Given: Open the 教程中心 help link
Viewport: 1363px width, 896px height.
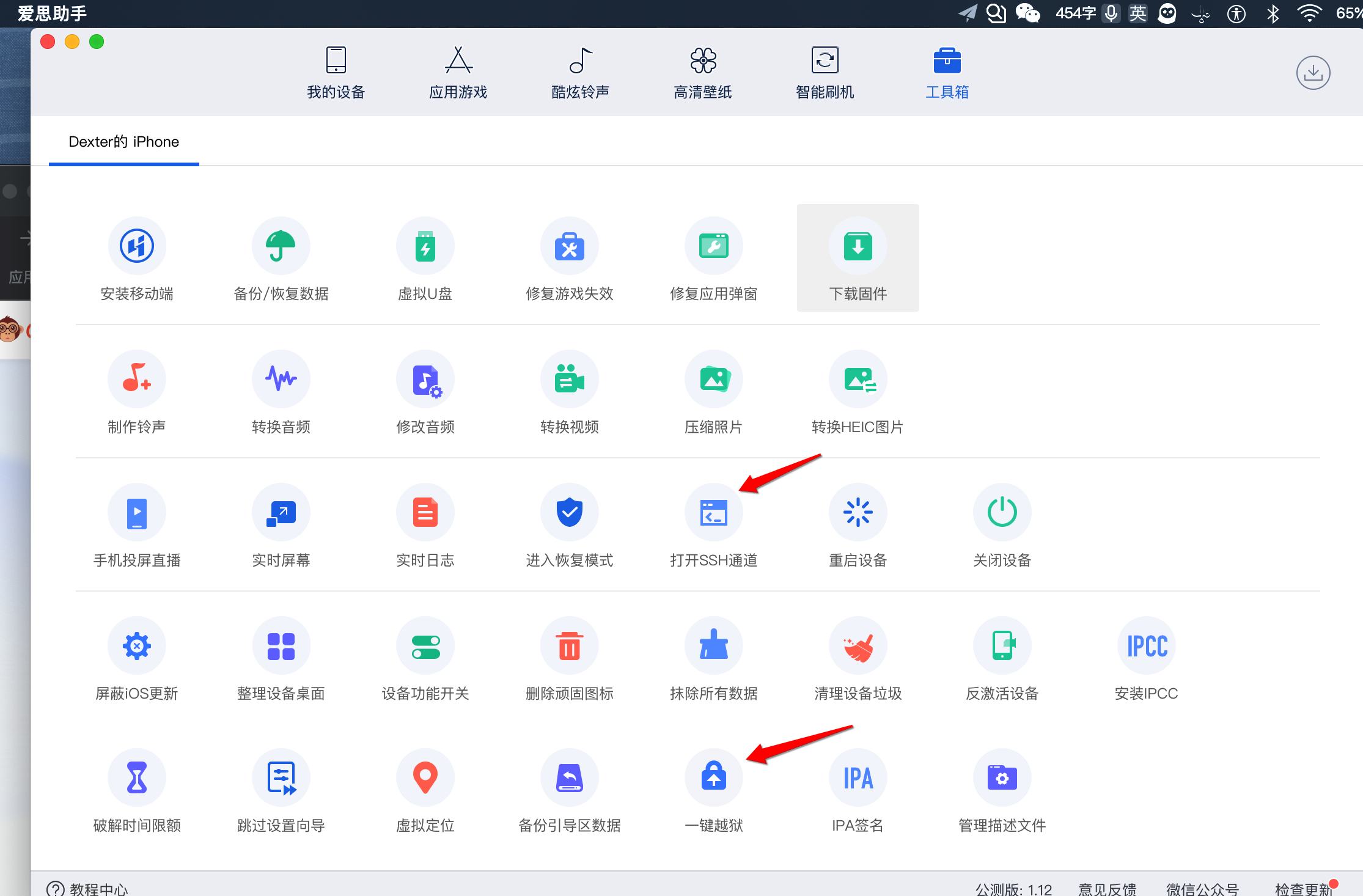Looking at the screenshot, I should click(89, 889).
